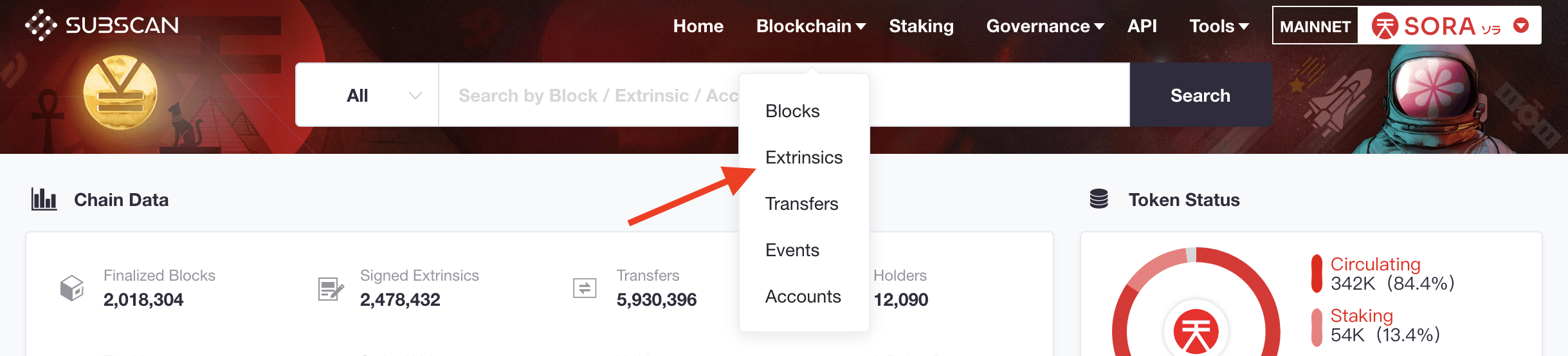Click the Subscan logo icon
This screenshot has width=1568, height=356.
pyautogui.click(x=41, y=25)
